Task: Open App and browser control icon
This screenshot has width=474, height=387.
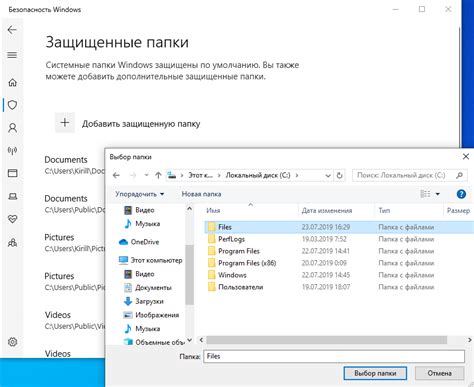Action: (12, 173)
